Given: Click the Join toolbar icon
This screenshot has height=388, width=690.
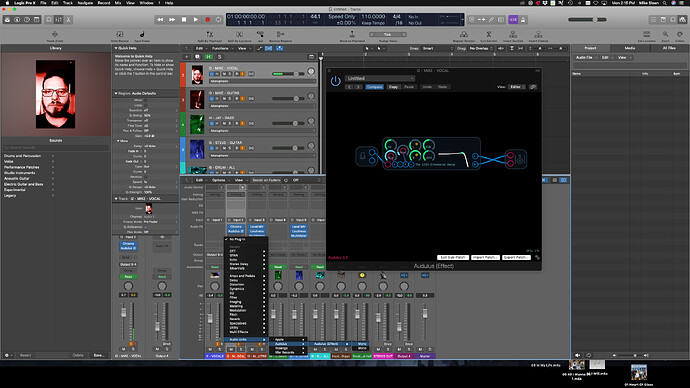Looking at the screenshot, I should point(260,34).
